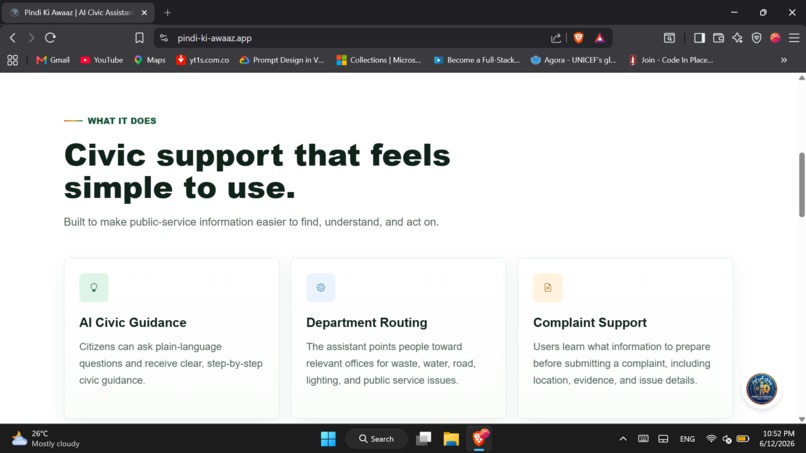This screenshot has height=453, width=806.
Task: Open Brave VPN shield icon
Action: coord(757,38)
